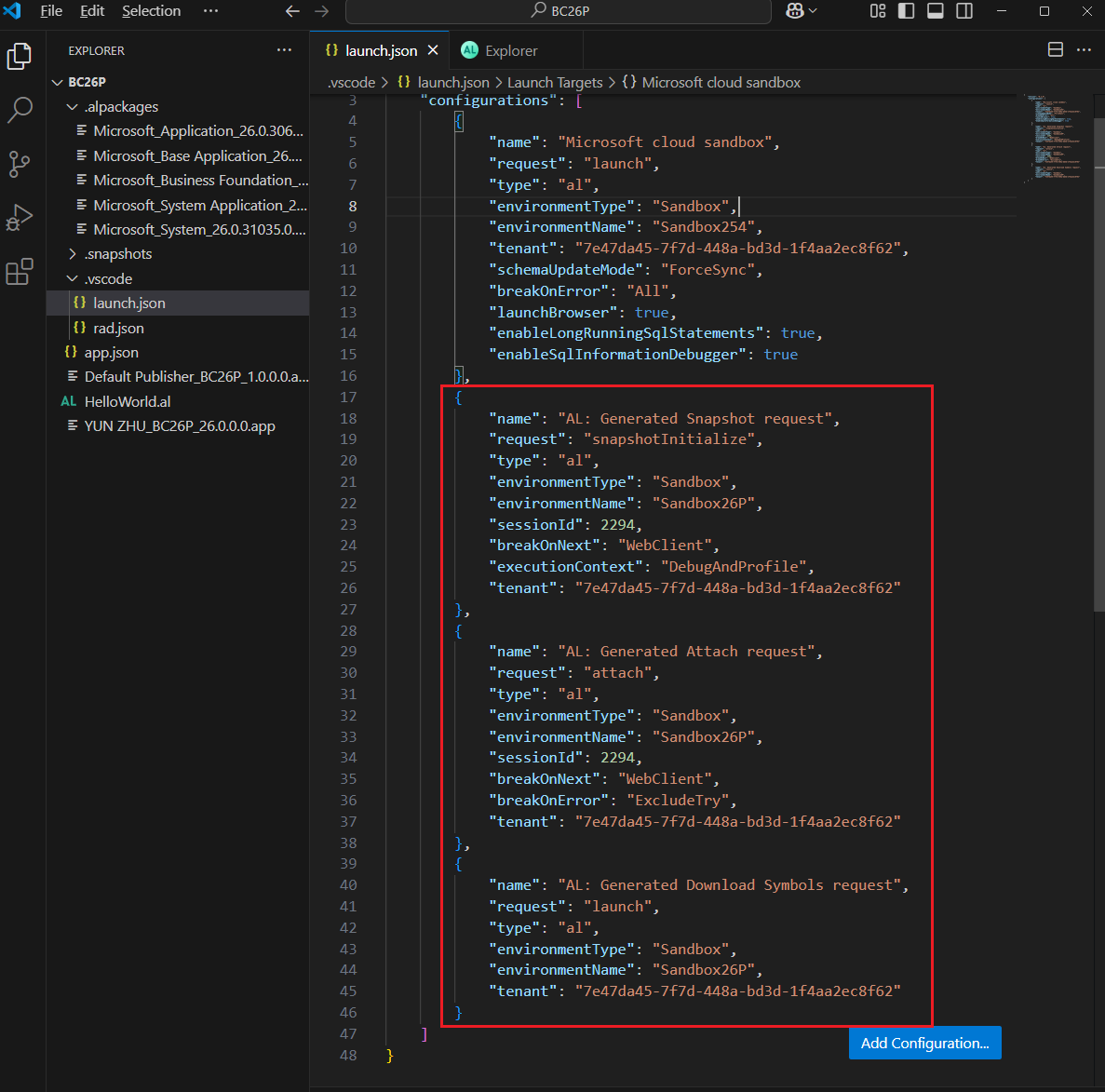Open the Run and Debug view
1105x1092 pixels.
pyautogui.click(x=20, y=217)
